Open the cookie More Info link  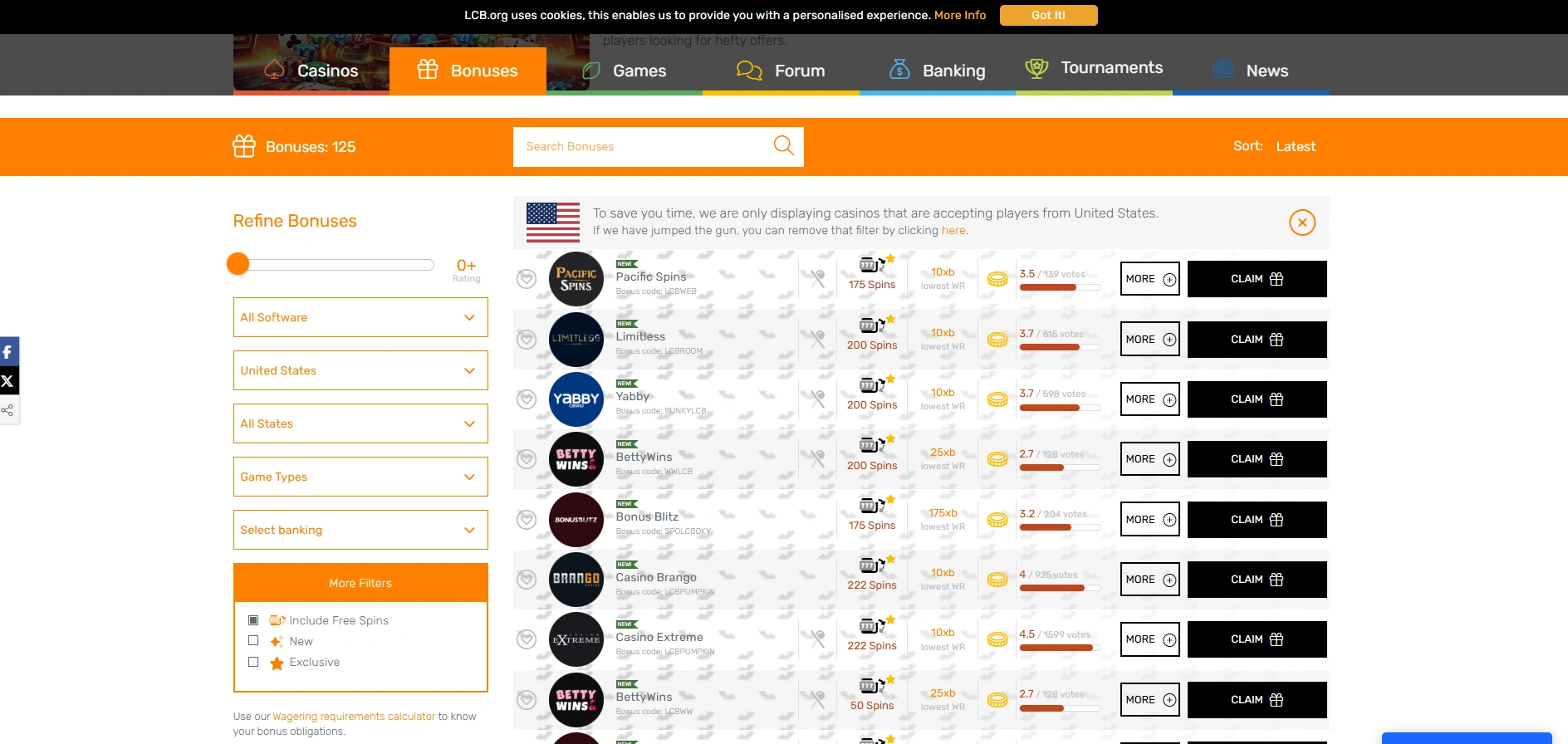click(960, 15)
